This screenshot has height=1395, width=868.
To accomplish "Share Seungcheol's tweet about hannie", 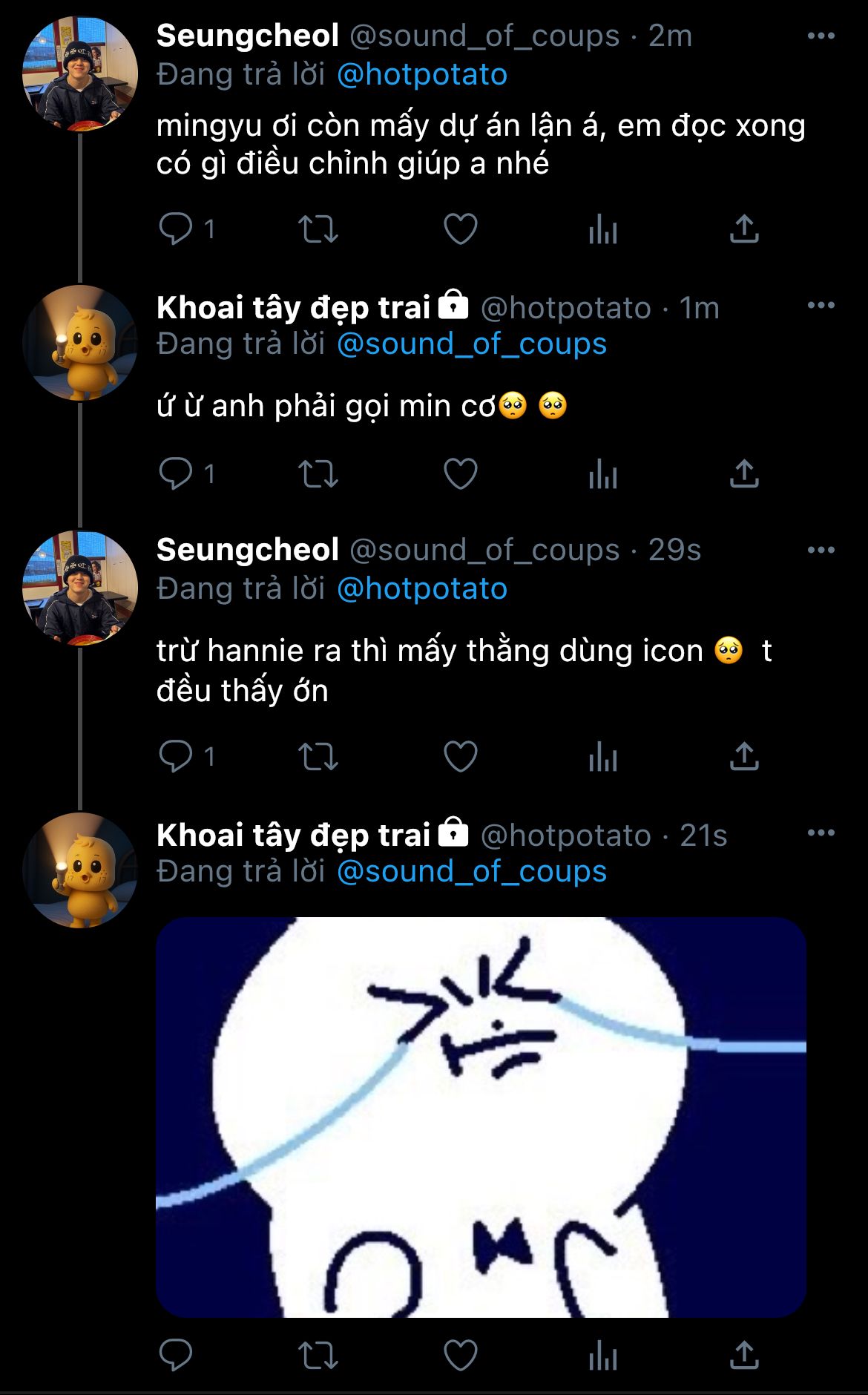I will tap(744, 756).
